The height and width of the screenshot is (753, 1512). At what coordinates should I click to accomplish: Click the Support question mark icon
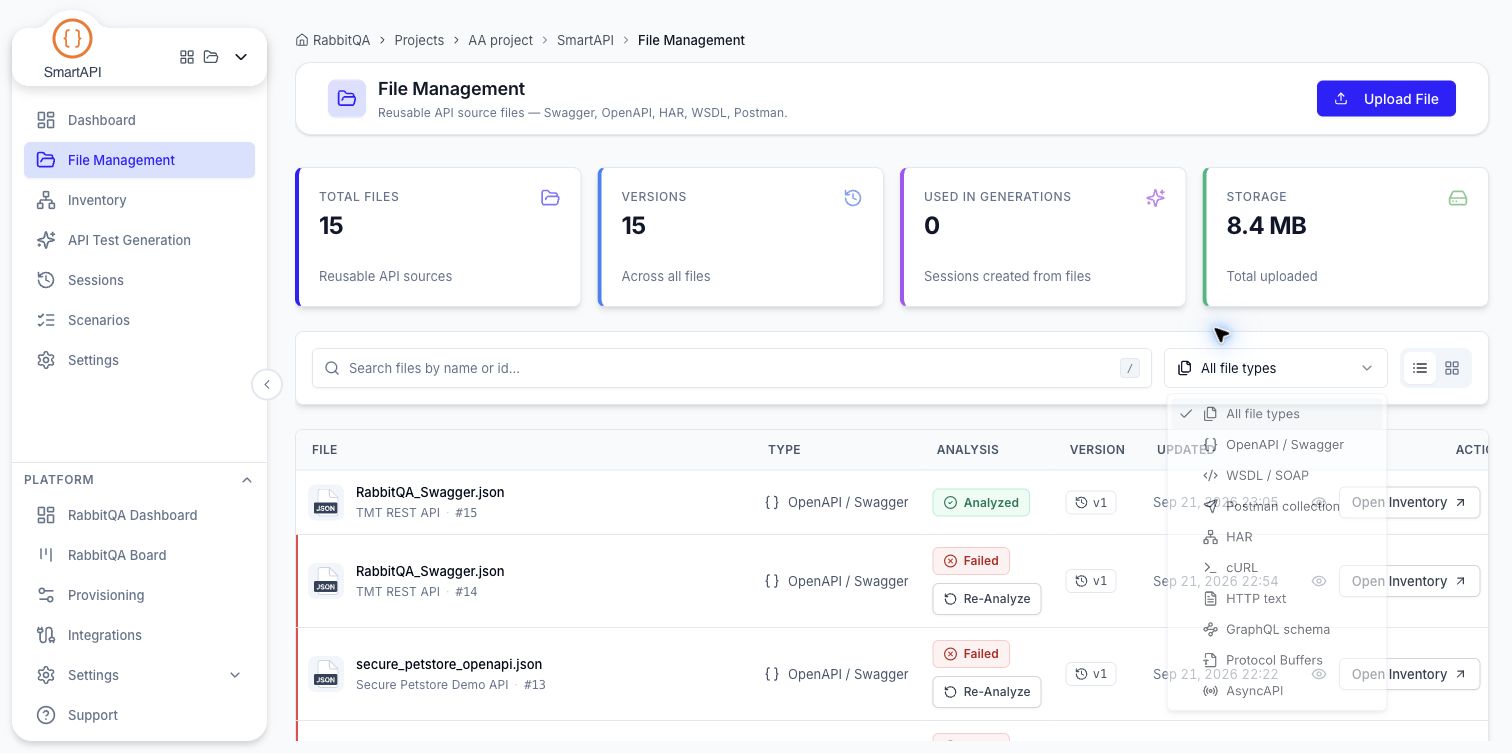tap(46, 715)
